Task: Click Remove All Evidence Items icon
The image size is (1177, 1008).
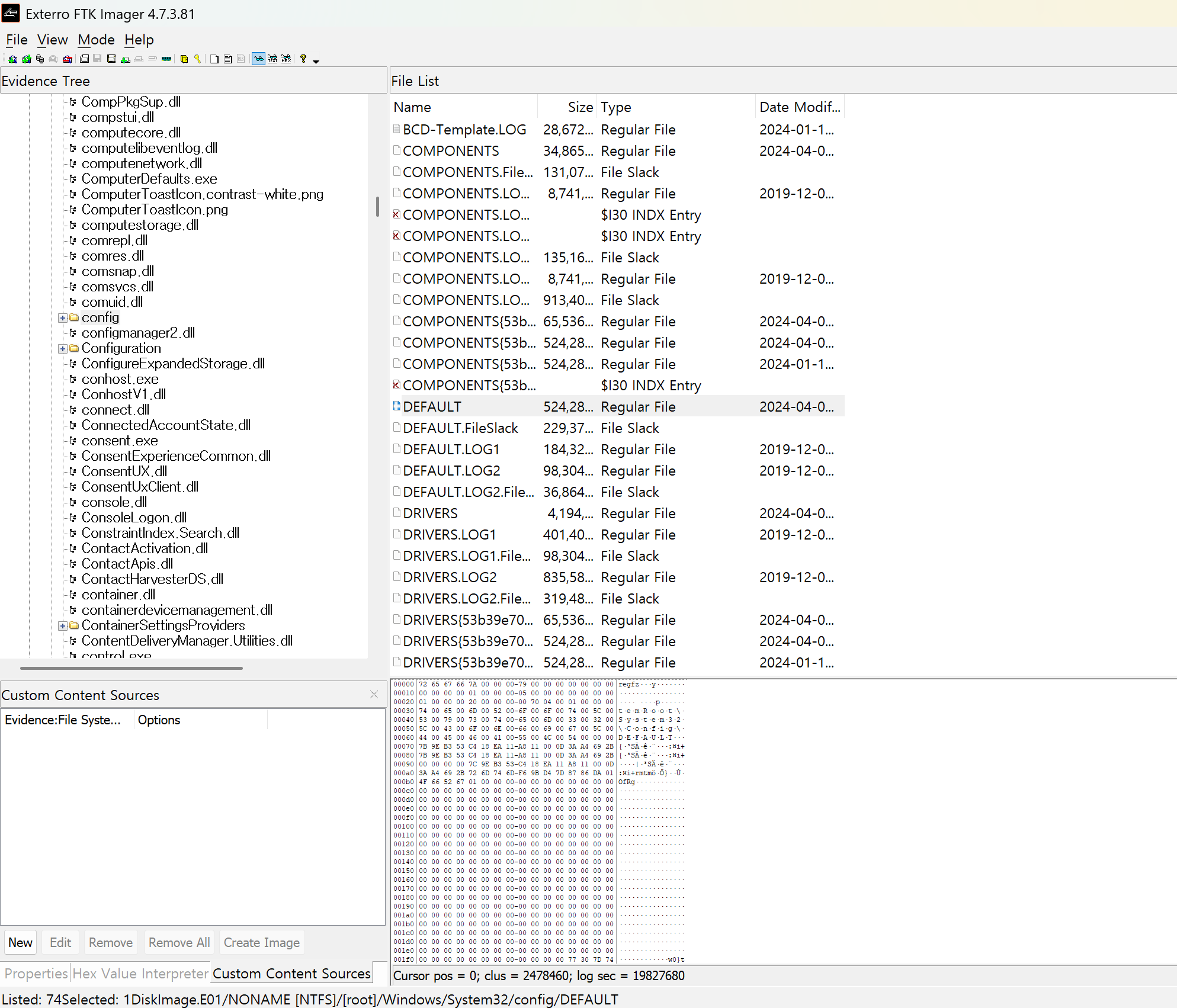Action: tap(68, 59)
